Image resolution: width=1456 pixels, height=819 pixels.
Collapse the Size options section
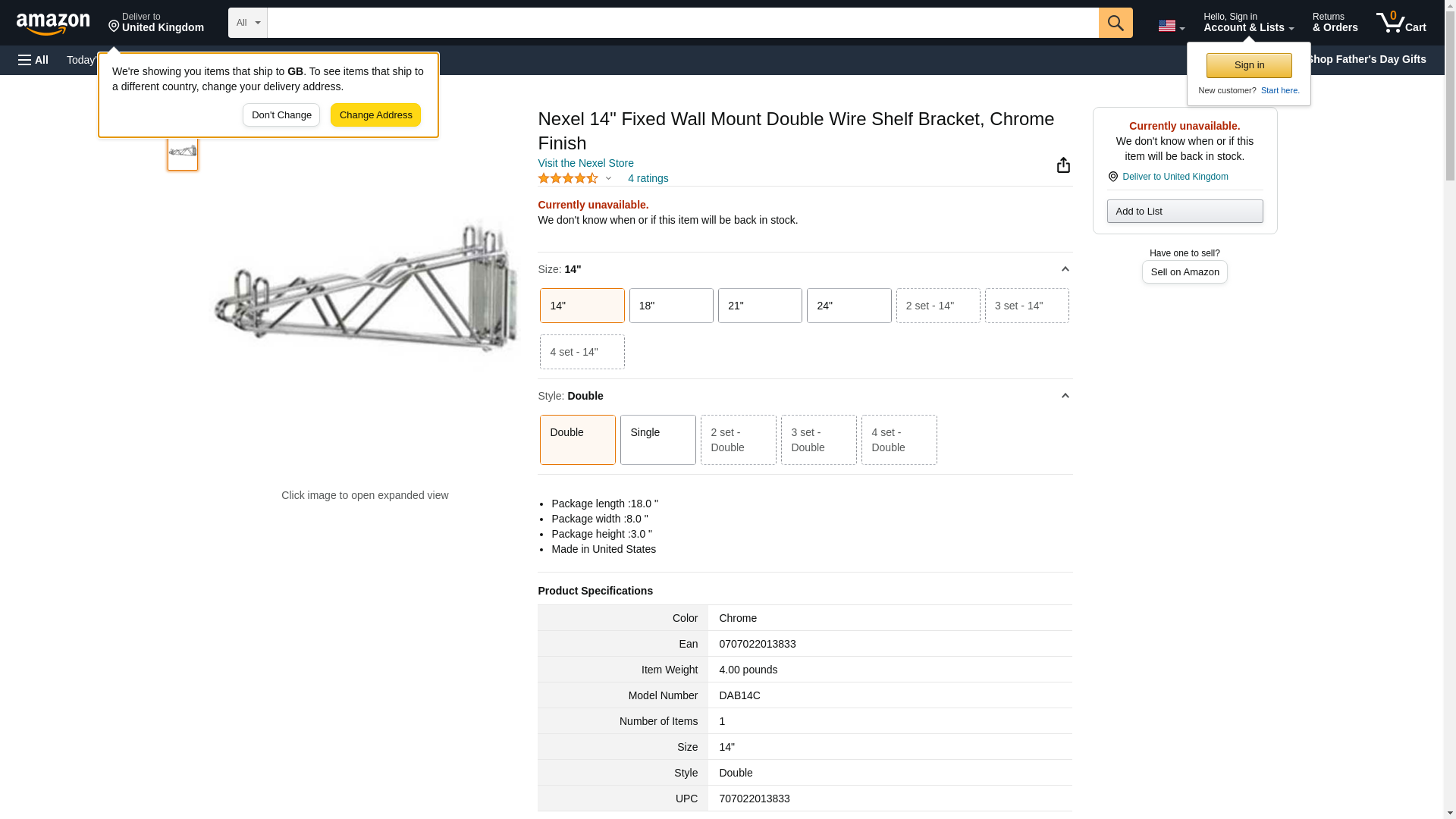coord(1065,269)
